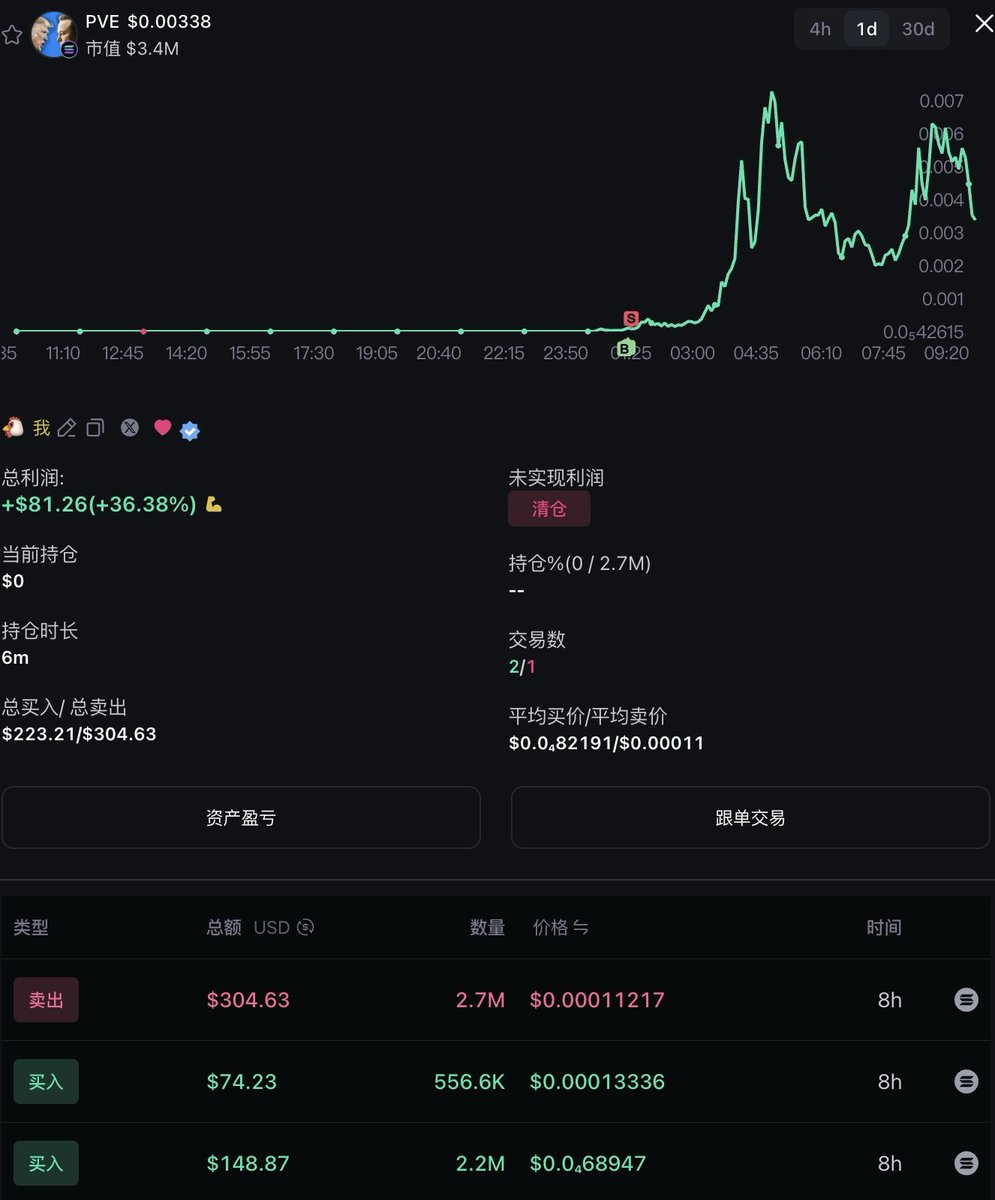The image size is (995, 1200).
Task: Click the red S sell marker on chart
Action: pyautogui.click(x=631, y=318)
